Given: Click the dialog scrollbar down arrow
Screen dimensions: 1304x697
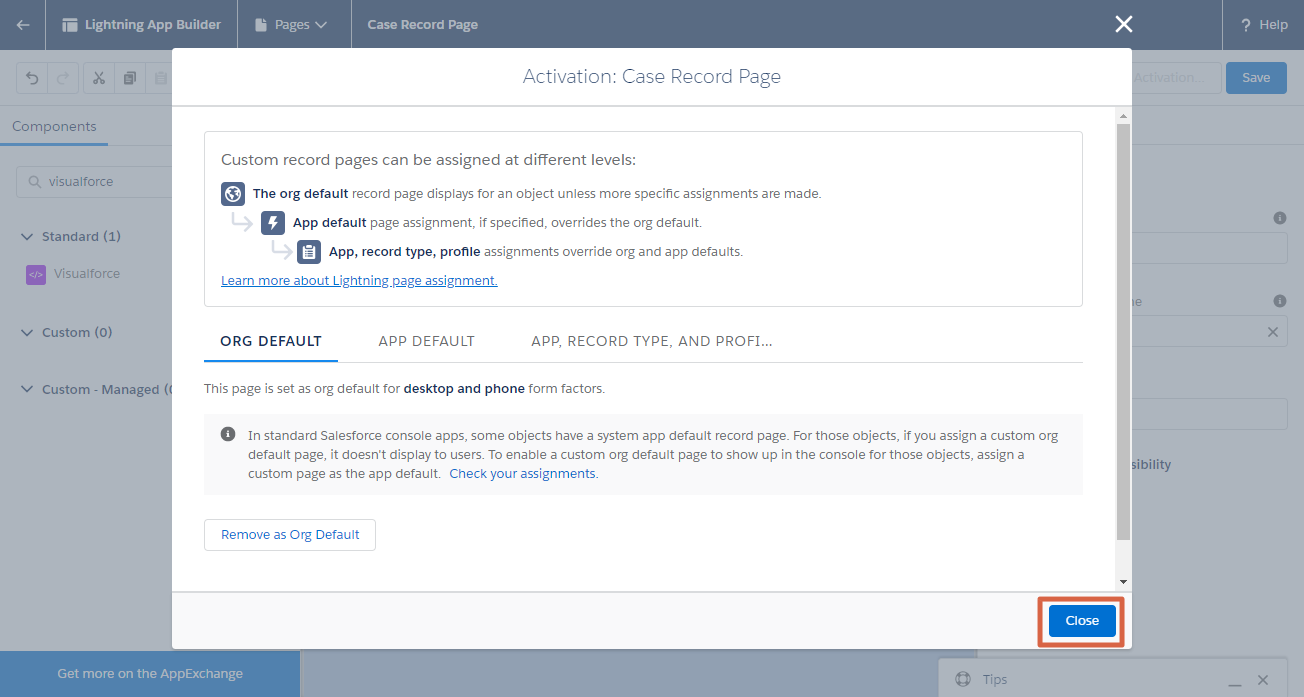Looking at the screenshot, I should 1123,581.
